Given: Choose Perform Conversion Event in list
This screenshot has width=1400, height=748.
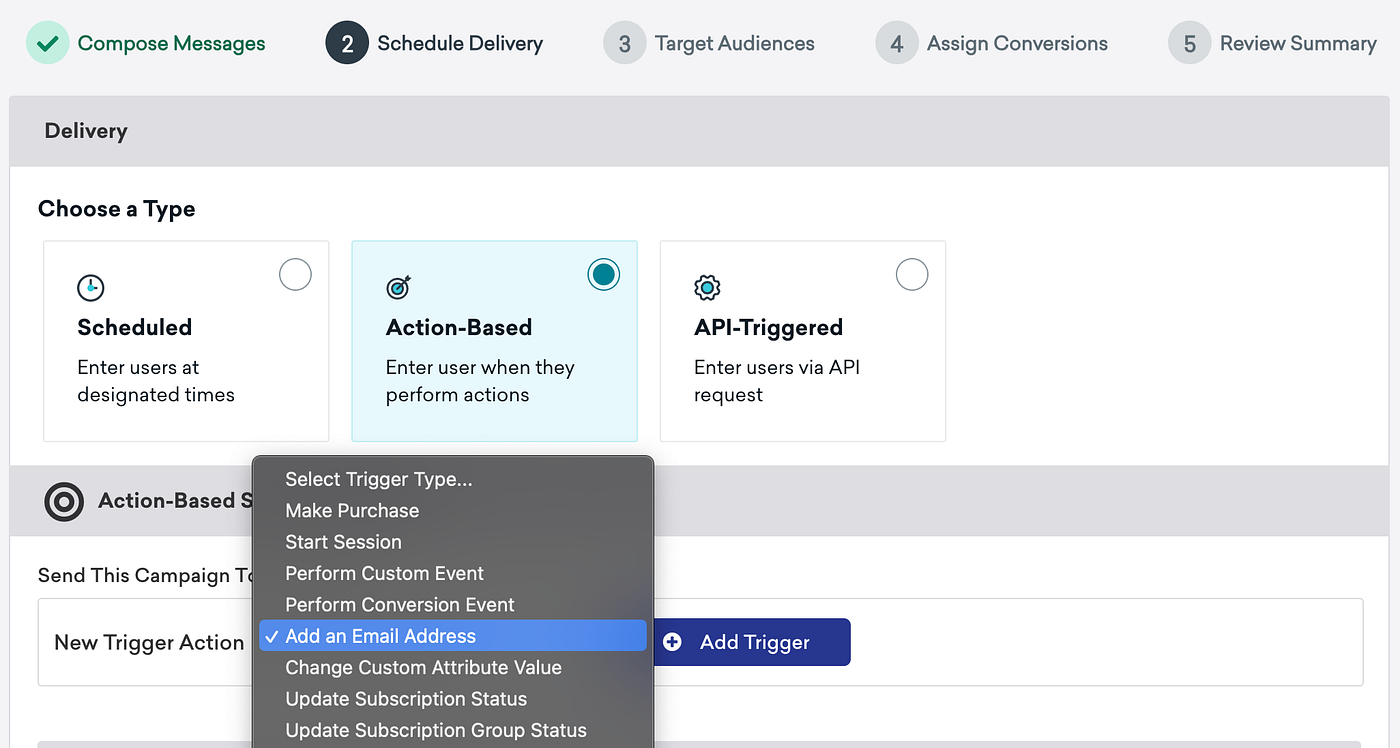Looking at the screenshot, I should tap(399, 605).
